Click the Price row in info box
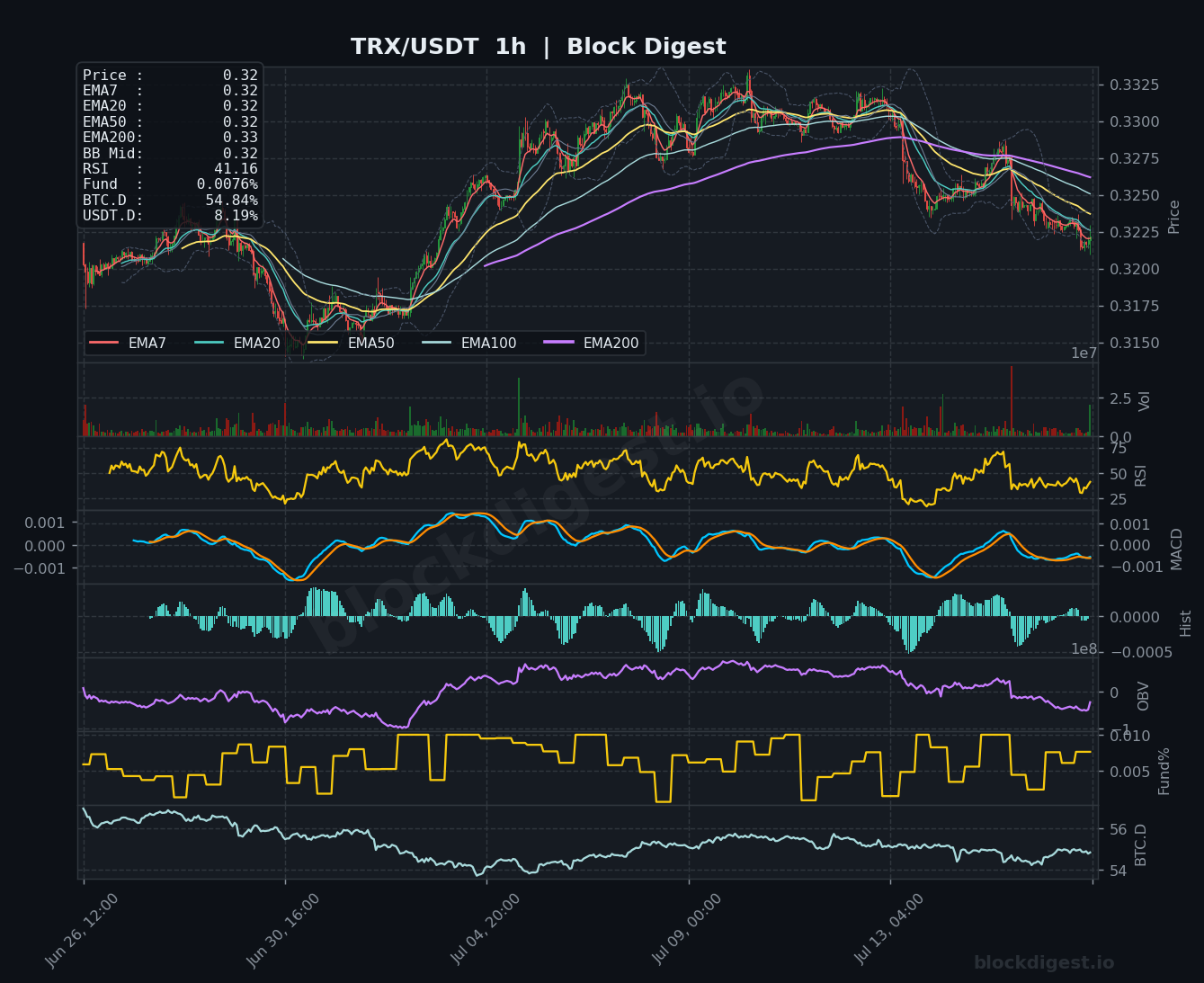1204x983 pixels. pos(170,76)
